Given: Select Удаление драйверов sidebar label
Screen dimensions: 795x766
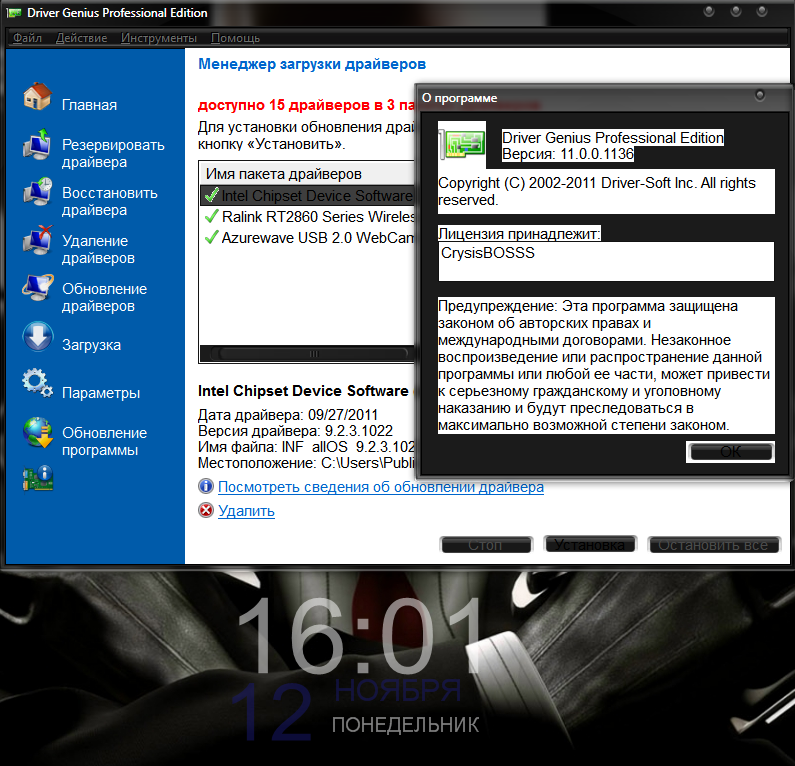Looking at the screenshot, I should [98, 249].
